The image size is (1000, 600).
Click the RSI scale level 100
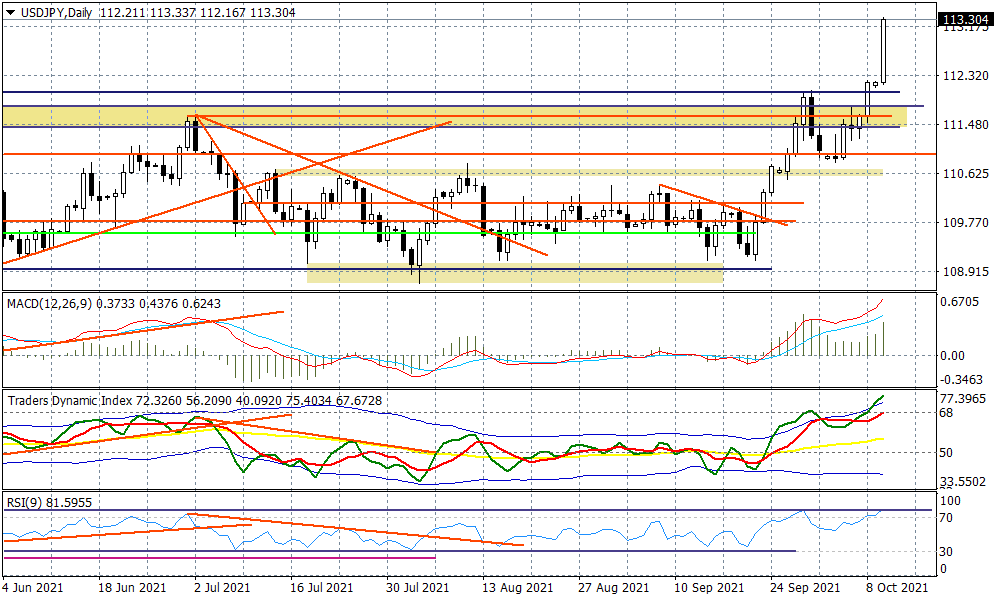(950, 501)
